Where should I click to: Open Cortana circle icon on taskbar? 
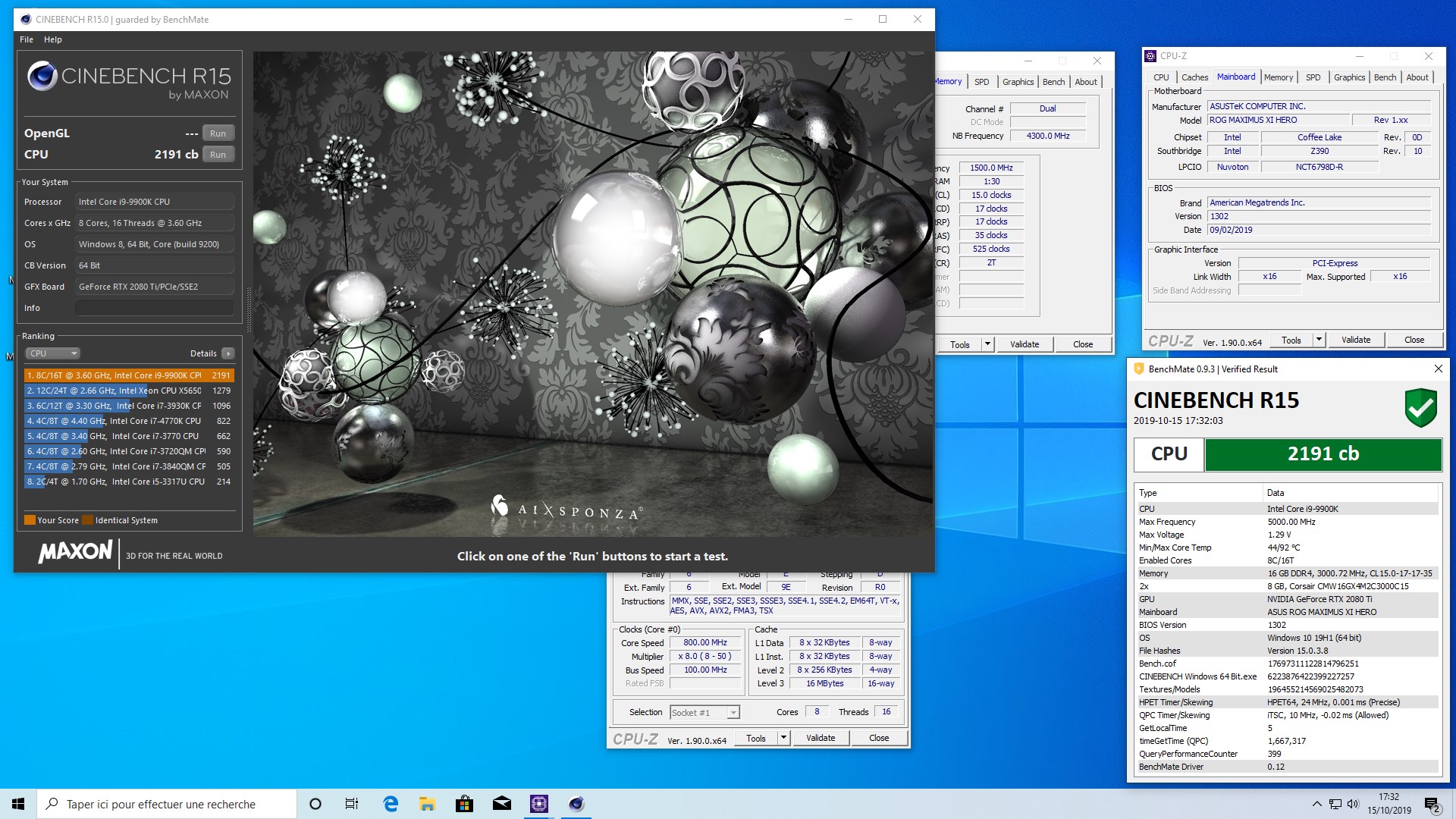[x=315, y=804]
